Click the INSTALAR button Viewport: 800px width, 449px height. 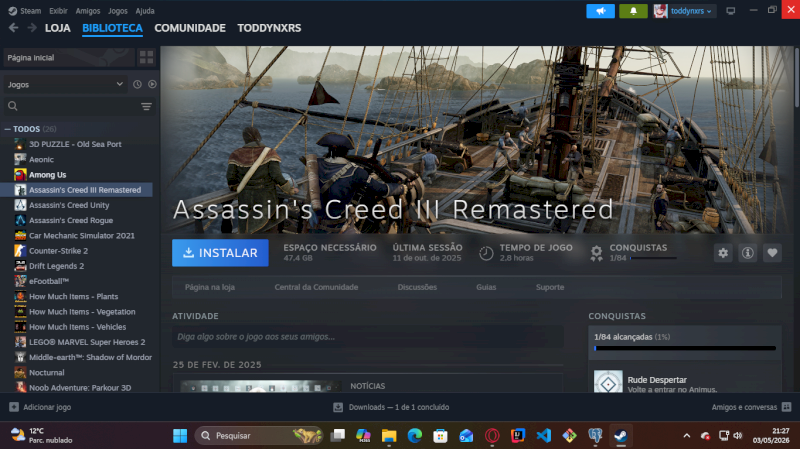point(220,253)
